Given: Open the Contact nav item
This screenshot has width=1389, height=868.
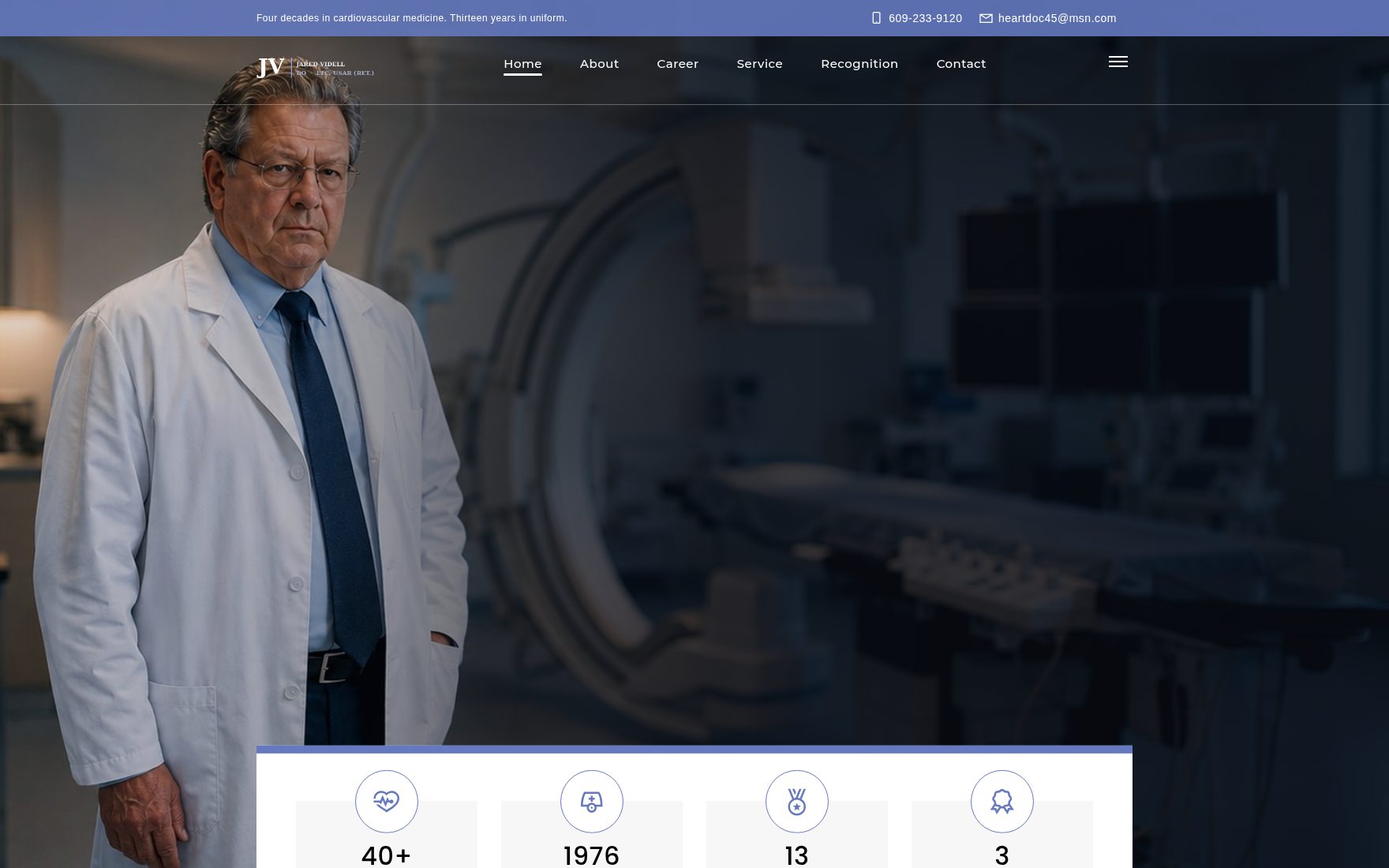Looking at the screenshot, I should 960,64.
